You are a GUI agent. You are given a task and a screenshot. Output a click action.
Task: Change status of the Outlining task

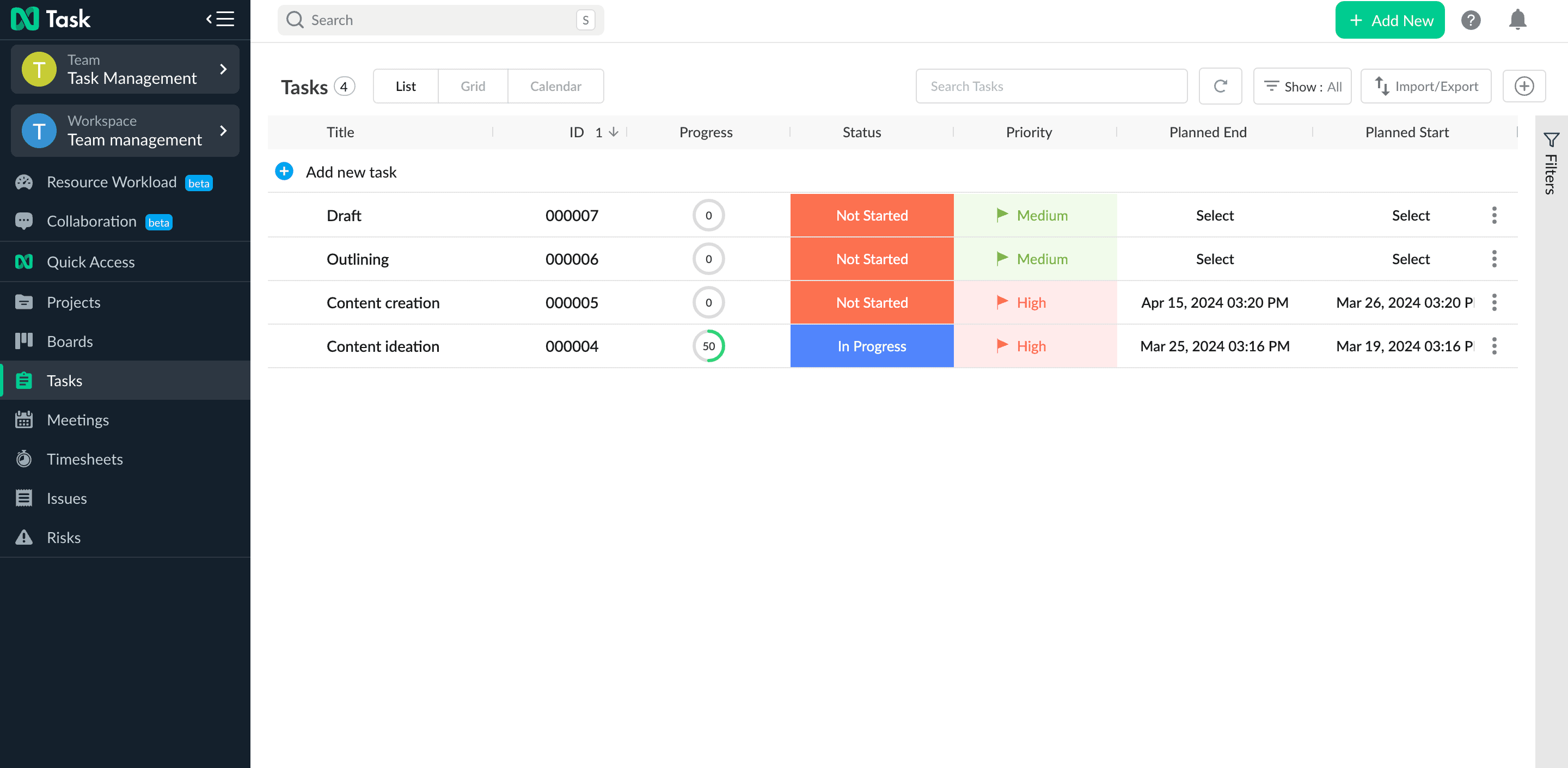coord(872,259)
